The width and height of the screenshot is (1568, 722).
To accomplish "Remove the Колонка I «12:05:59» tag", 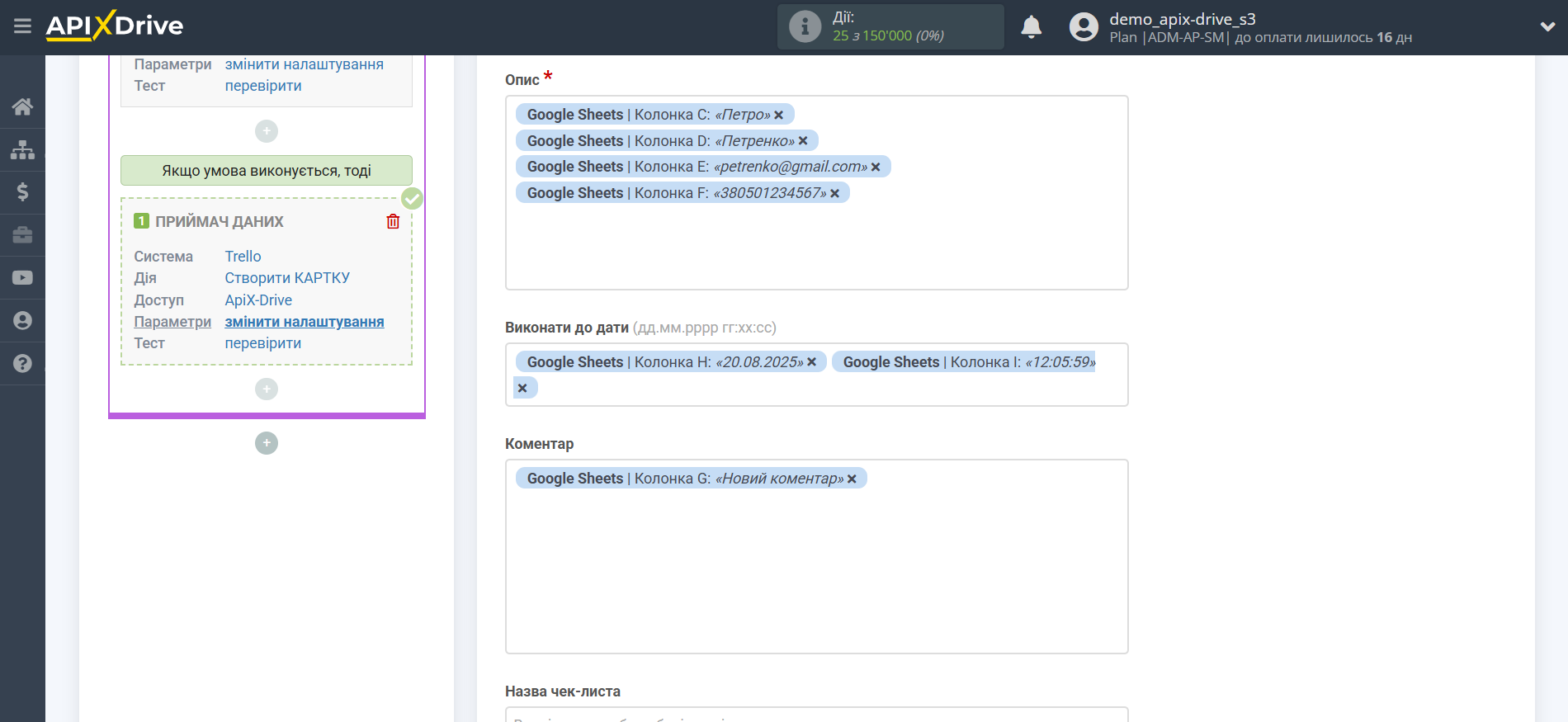I will [x=522, y=388].
